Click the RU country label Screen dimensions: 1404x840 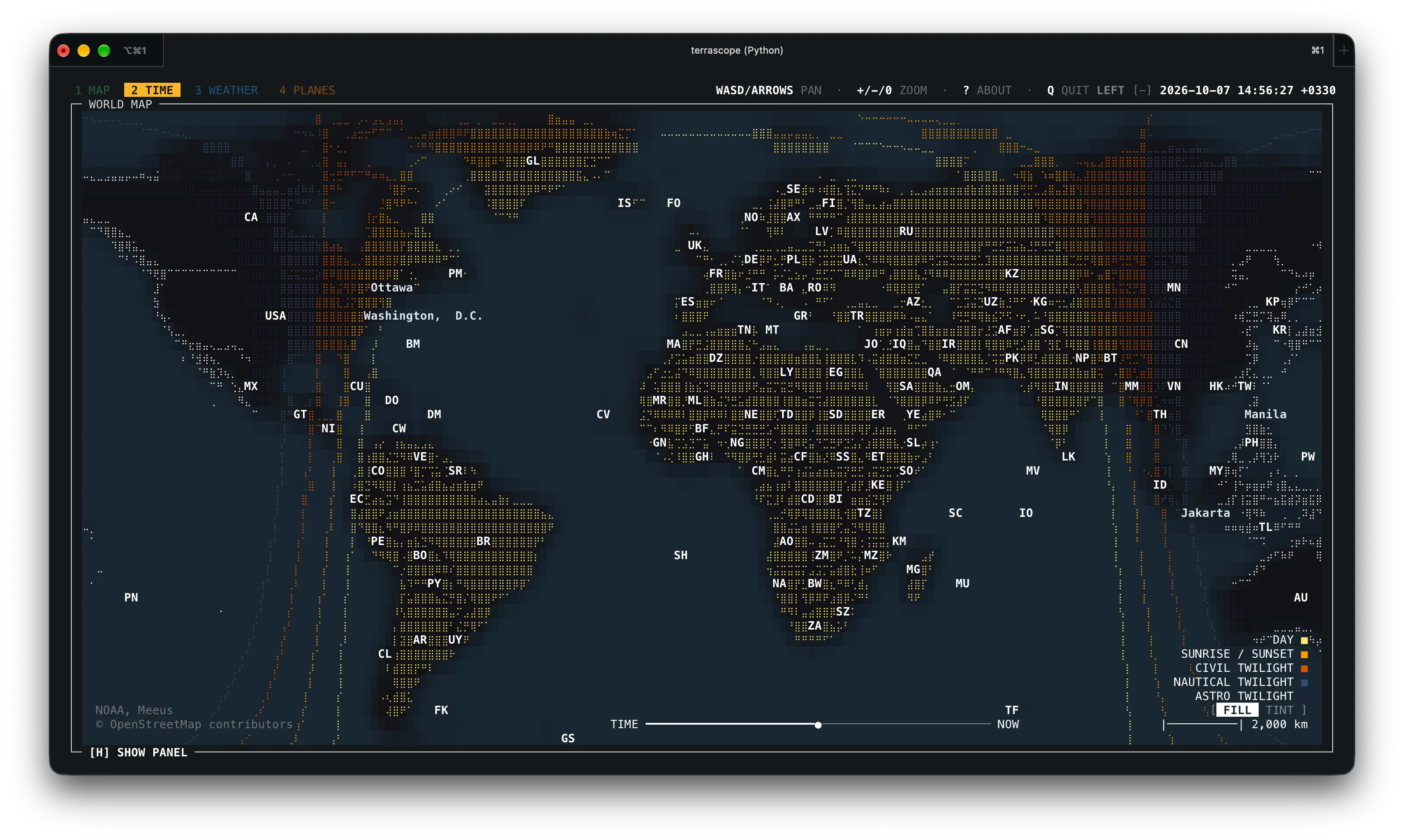pos(906,231)
